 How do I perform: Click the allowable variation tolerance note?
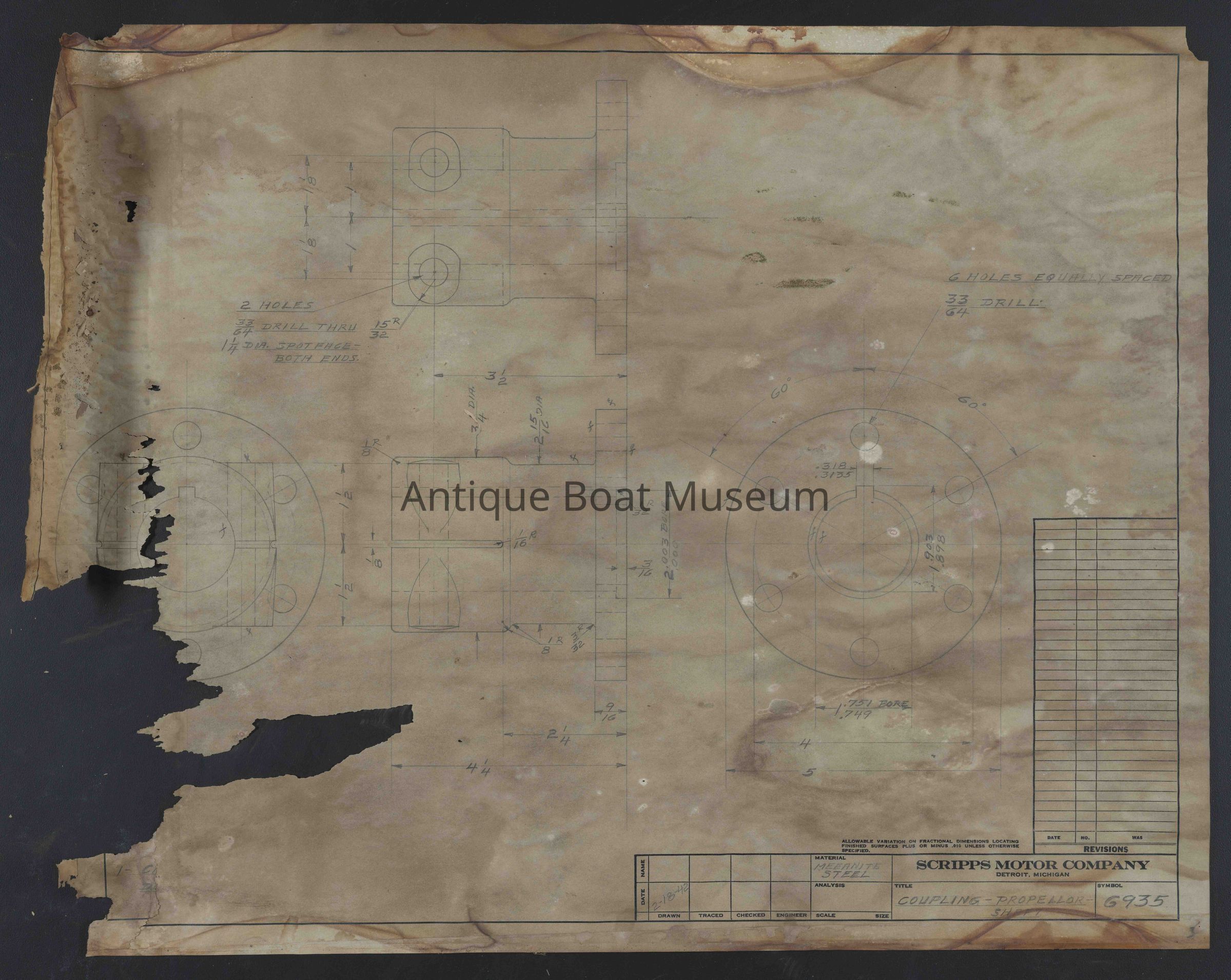pos(931,845)
